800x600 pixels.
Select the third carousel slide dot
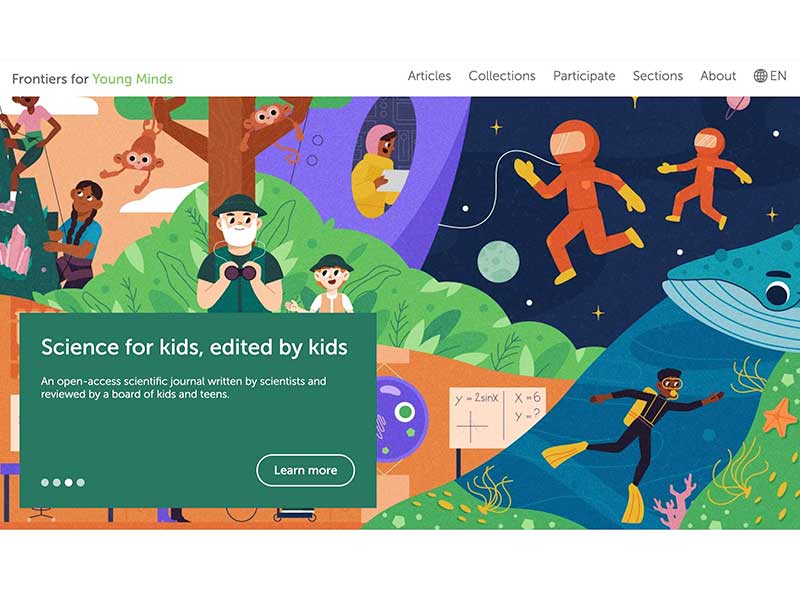pyautogui.click(x=68, y=482)
